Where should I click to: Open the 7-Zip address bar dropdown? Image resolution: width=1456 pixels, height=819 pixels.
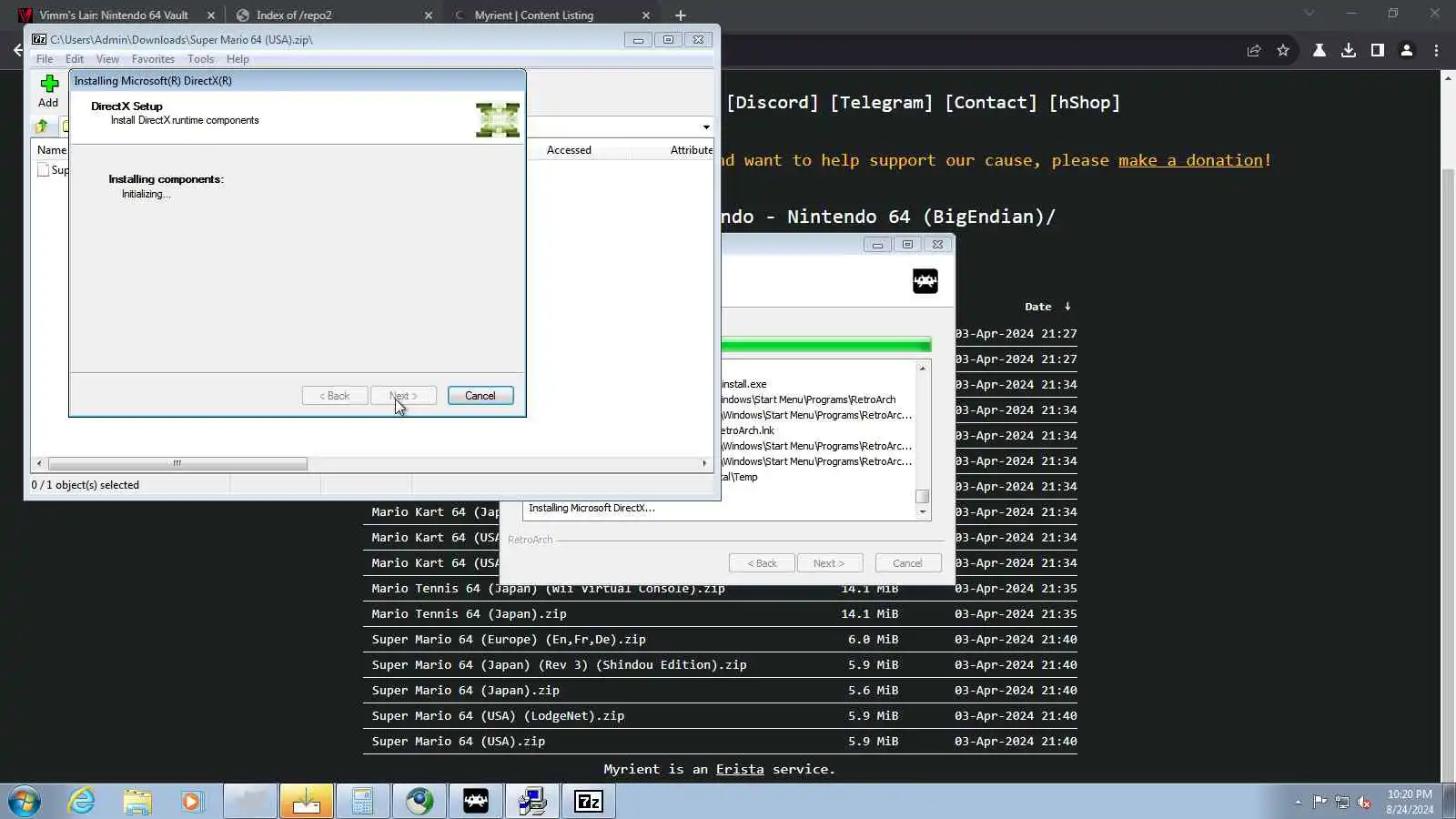[706, 127]
